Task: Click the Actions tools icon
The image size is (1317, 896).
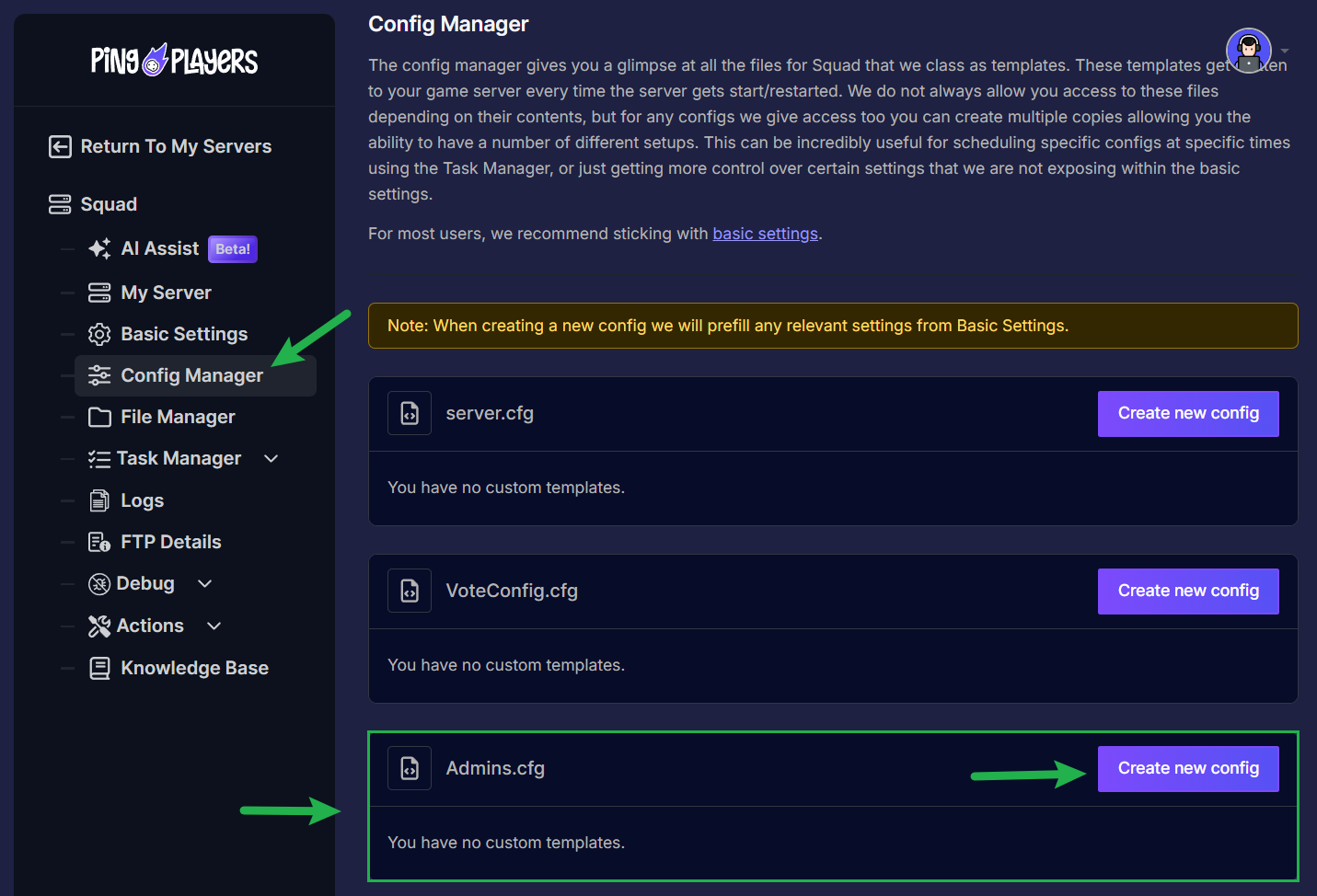Action: pos(99,626)
